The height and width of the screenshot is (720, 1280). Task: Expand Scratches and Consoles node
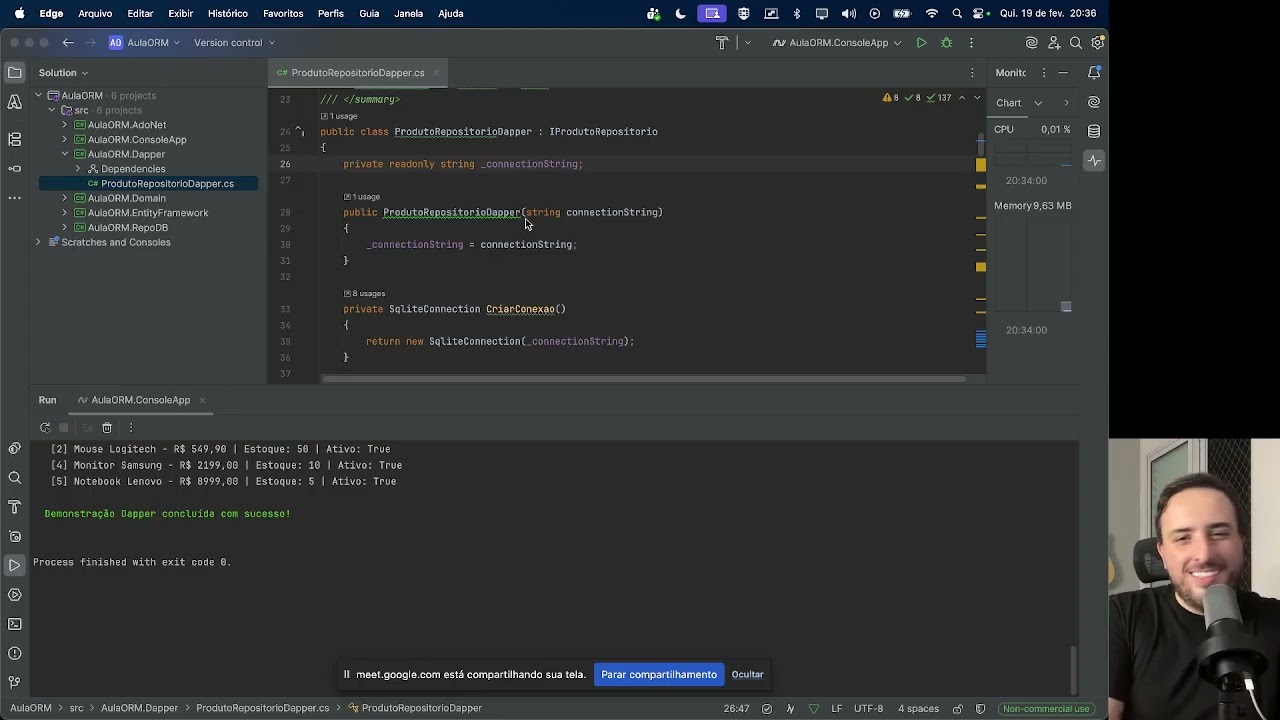[x=38, y=242]
